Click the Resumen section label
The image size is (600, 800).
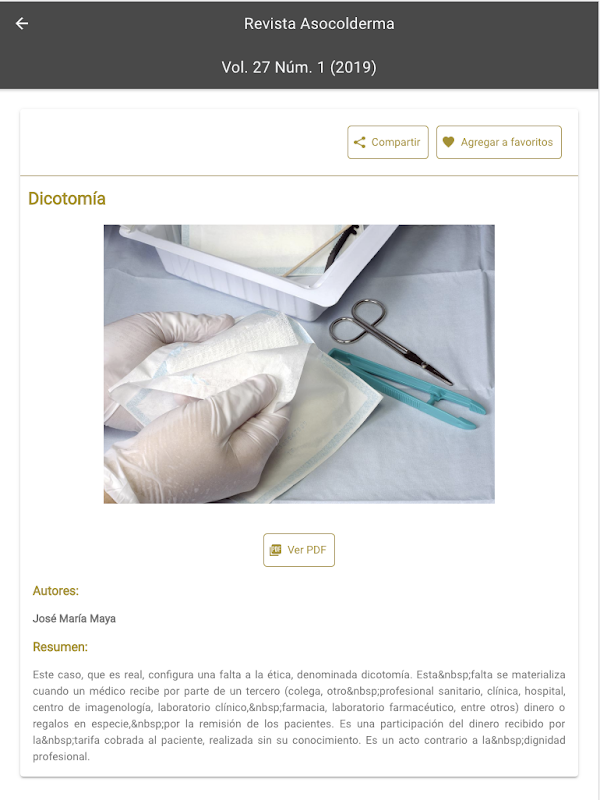[60, 647]
